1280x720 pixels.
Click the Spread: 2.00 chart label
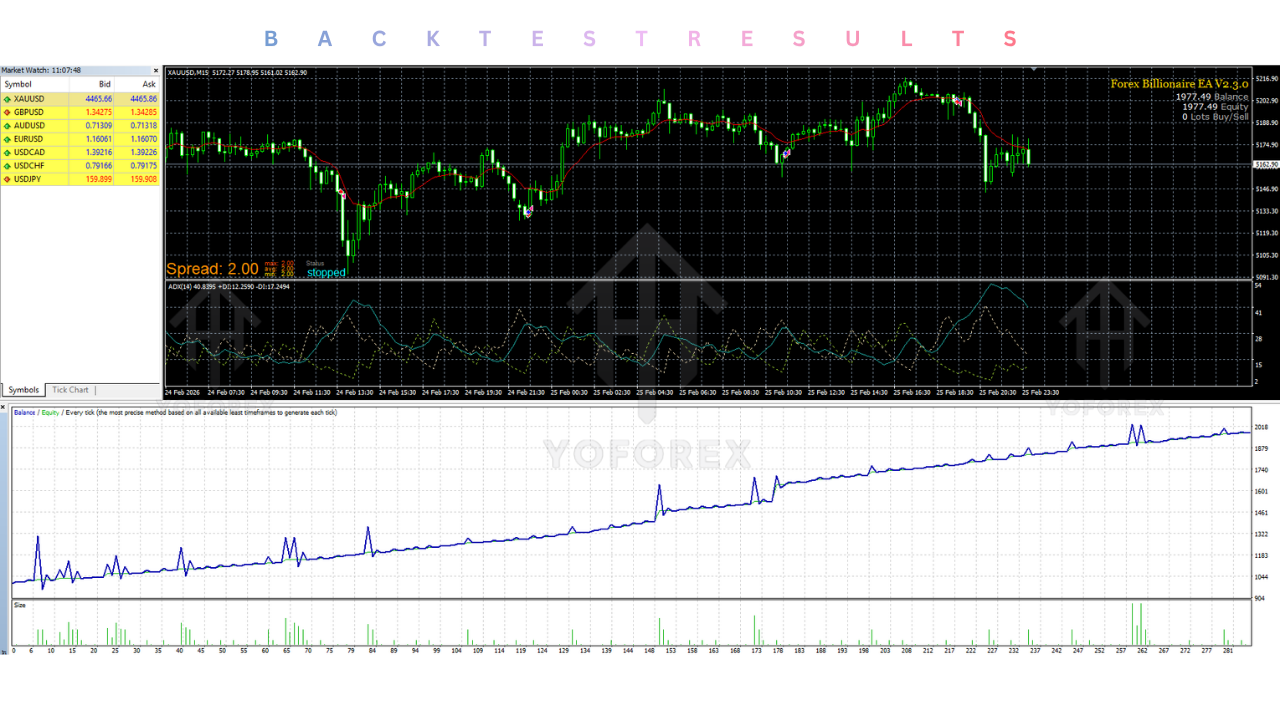click(x=212, y=269)
